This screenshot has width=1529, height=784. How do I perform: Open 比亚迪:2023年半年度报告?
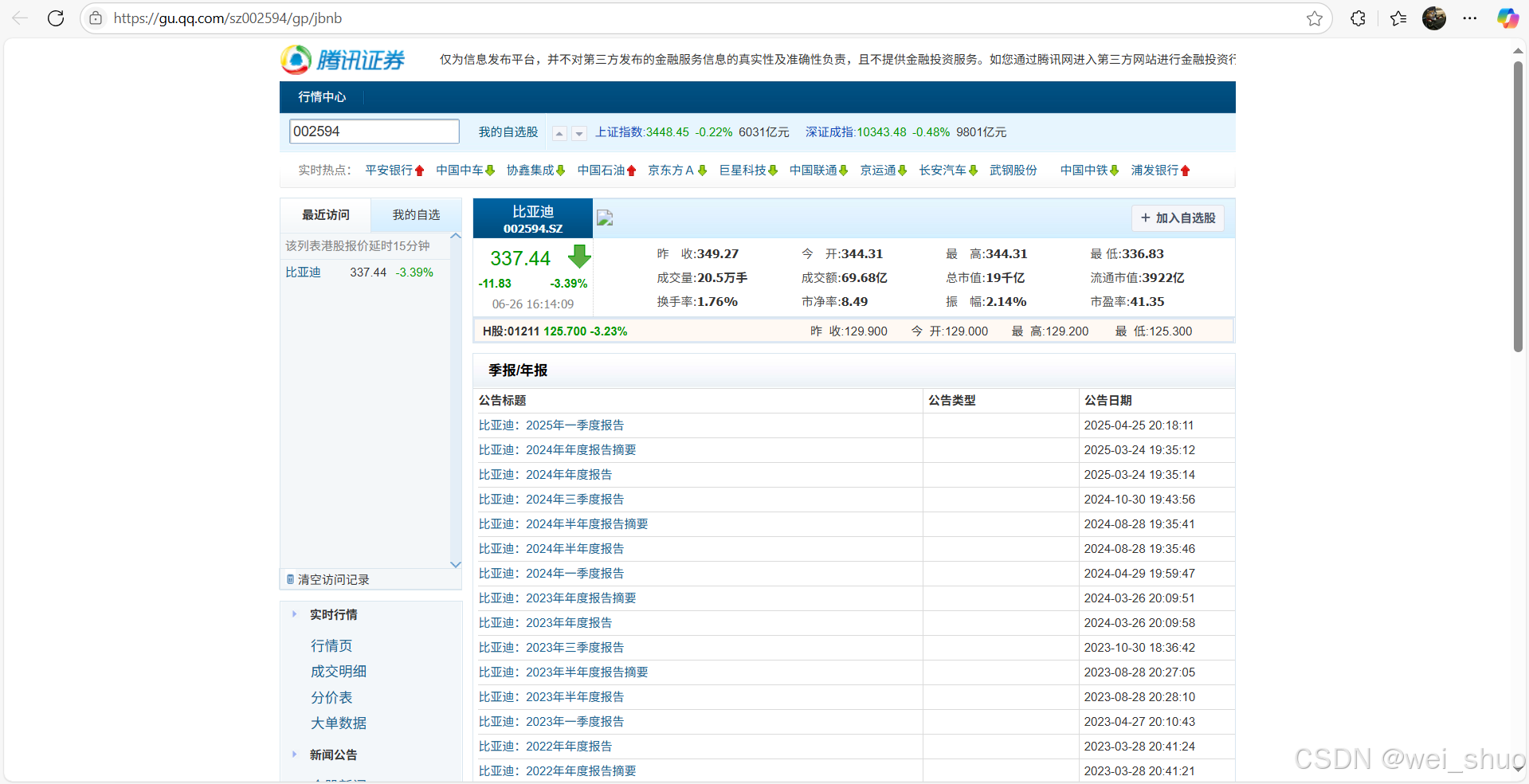(x=551, y=697)
